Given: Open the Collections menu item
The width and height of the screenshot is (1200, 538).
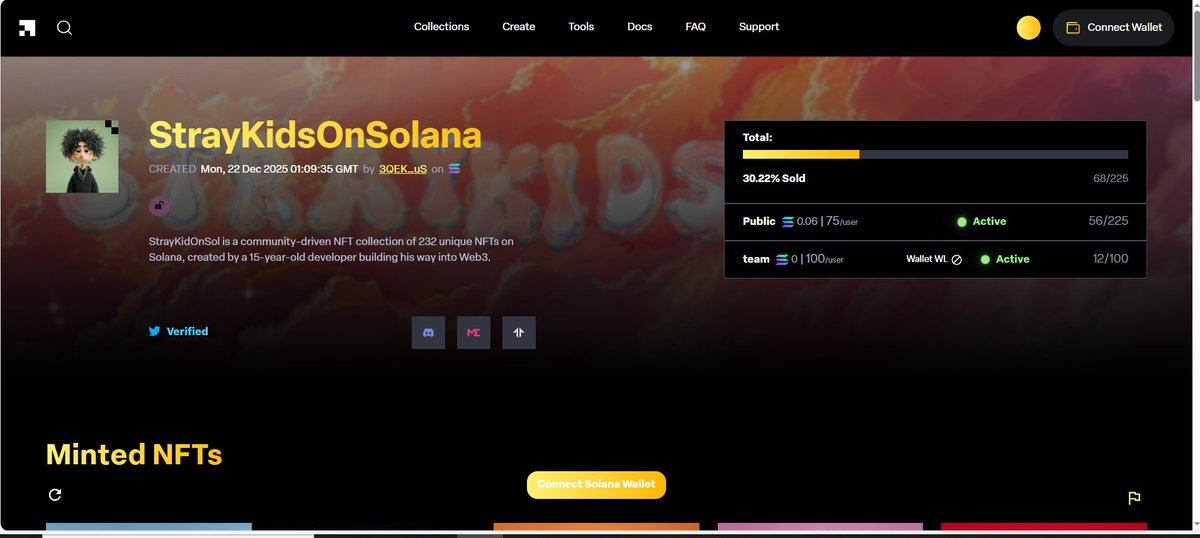Looking at the screenshot, I should 441,27.
